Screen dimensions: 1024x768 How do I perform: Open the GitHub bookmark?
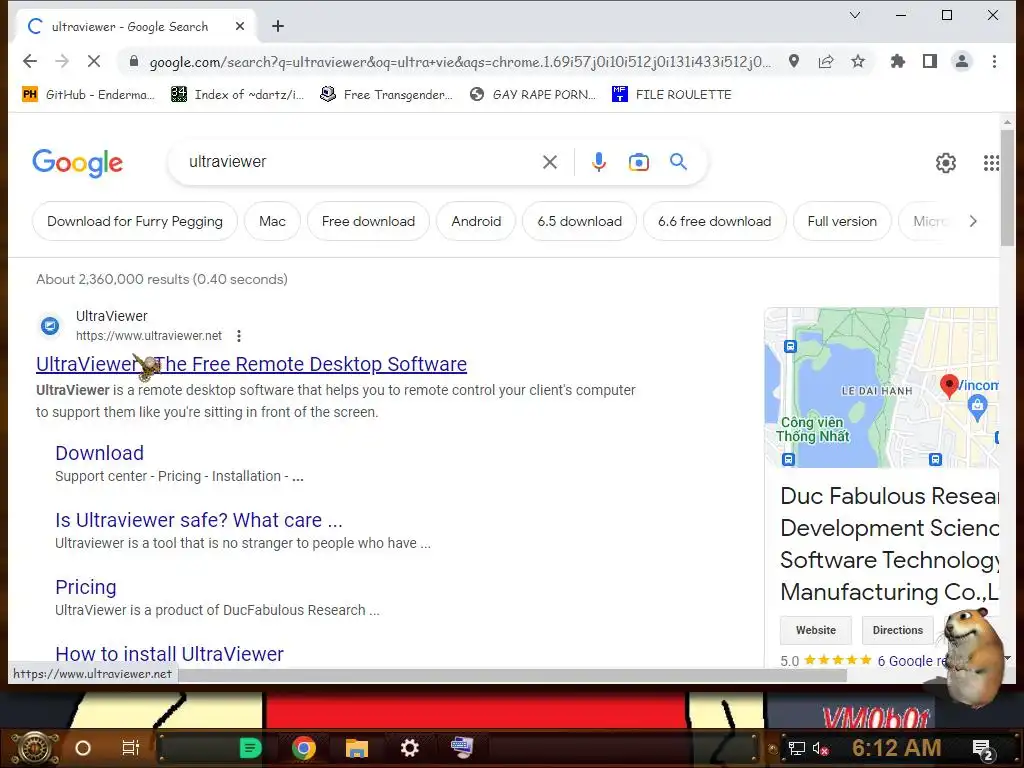pyautogui.click(x=88, y=95)
